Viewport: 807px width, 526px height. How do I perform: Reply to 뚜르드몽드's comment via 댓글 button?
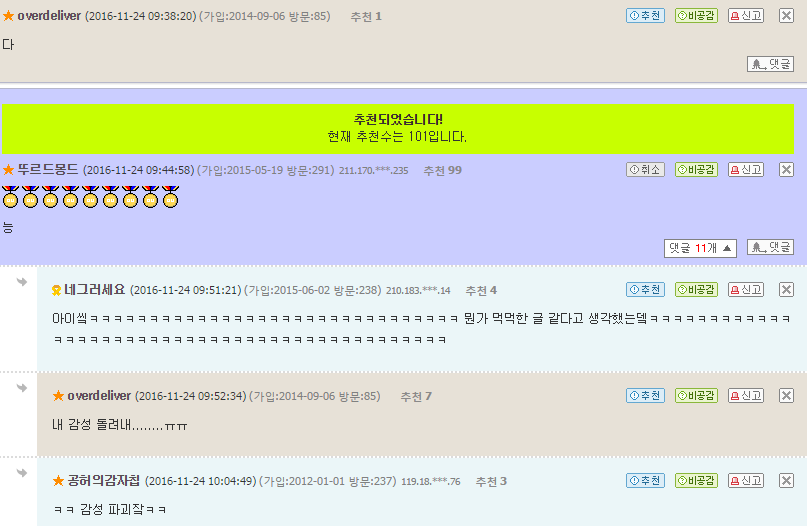click(x=770, y=247)
